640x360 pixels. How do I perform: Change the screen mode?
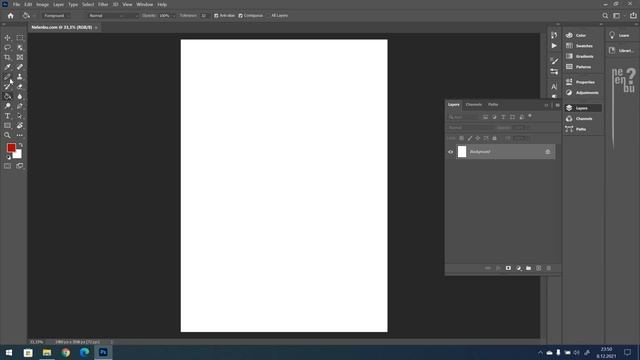tap(20, 166)
